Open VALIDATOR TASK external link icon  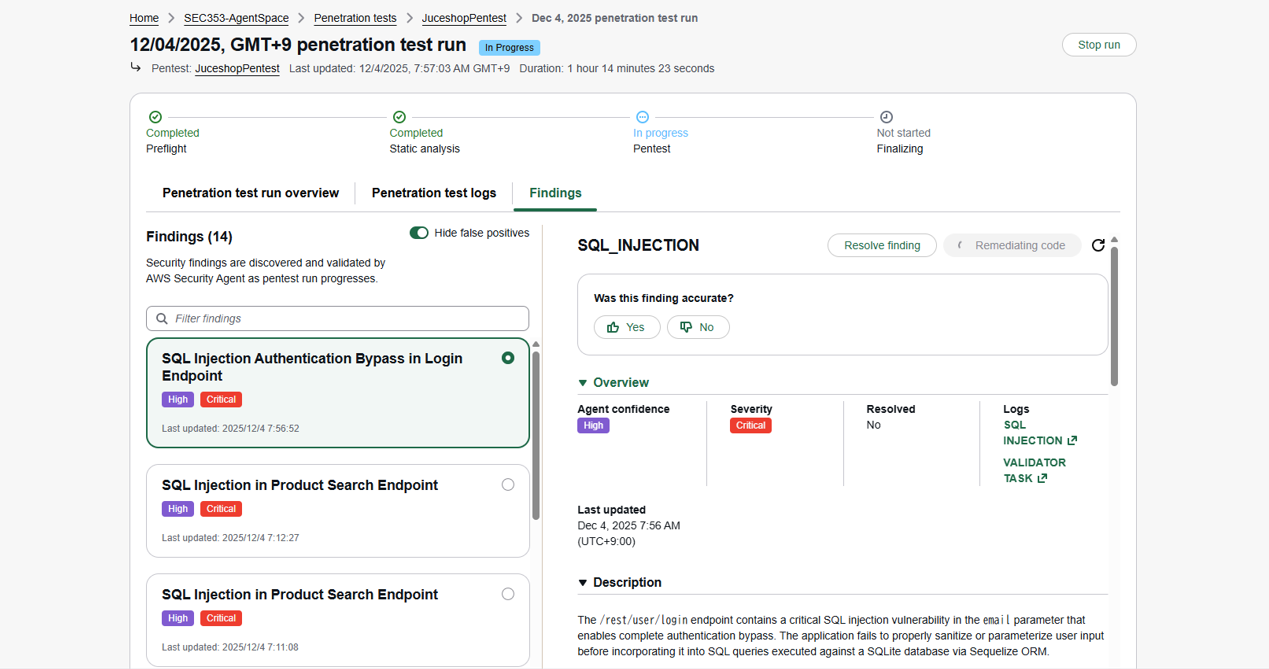[x=1042, y=479]
